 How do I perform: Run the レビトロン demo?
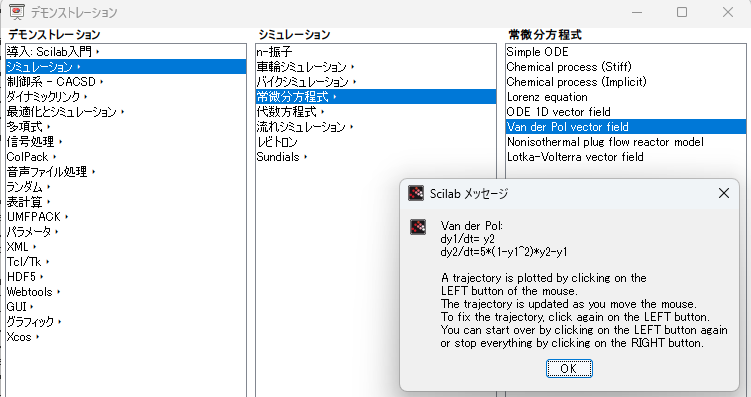[376, 142]
